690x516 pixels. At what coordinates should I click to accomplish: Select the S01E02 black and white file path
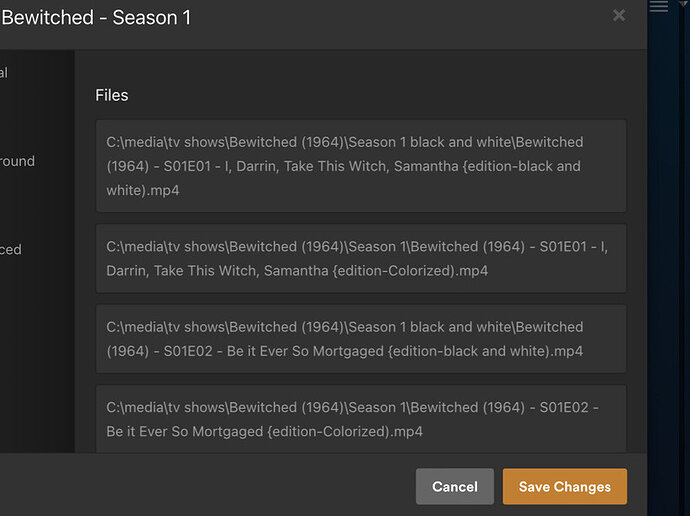pos(360,339)
